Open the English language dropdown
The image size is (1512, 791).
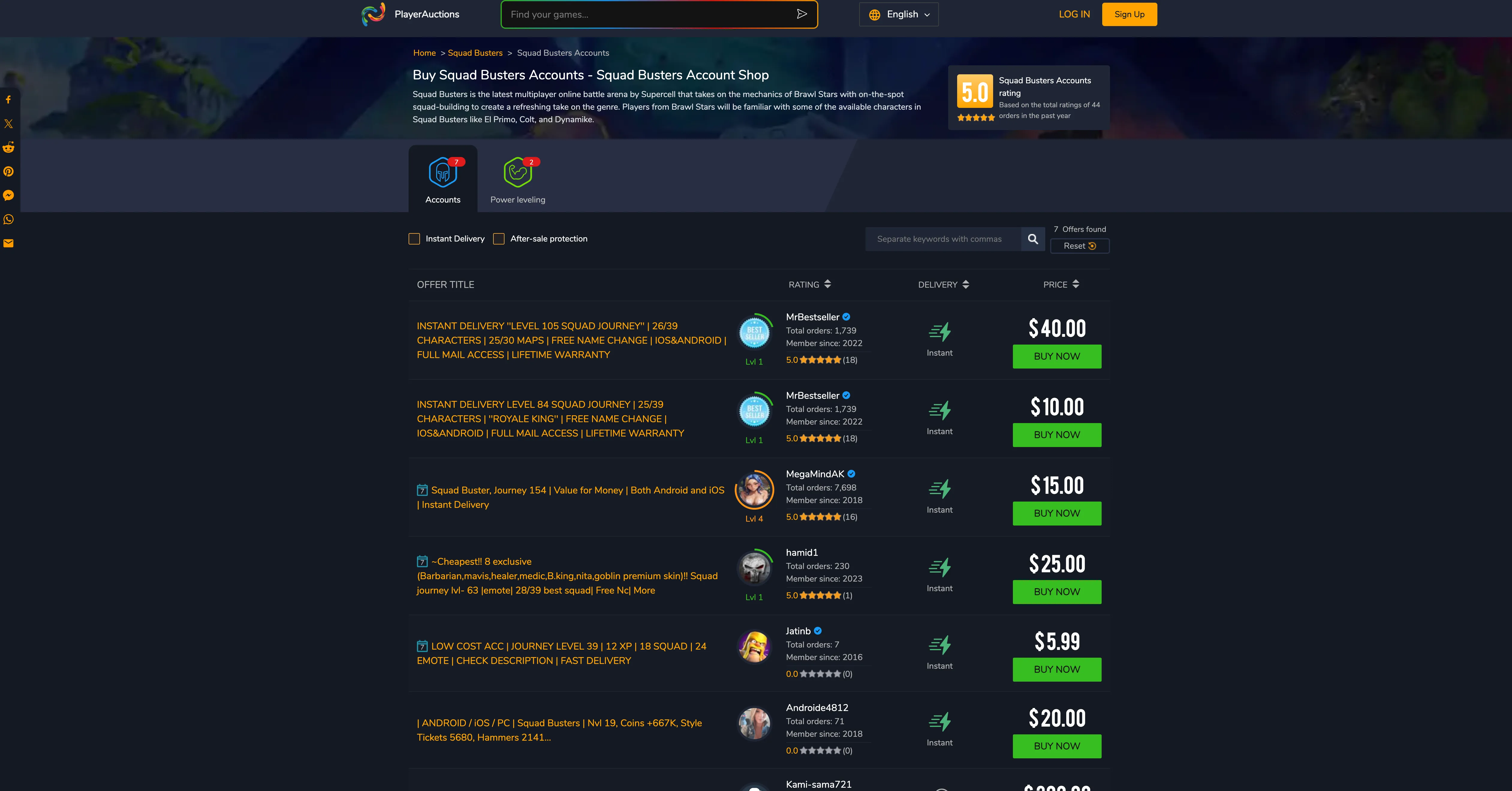pyautogui.click(x=899, y=15)
